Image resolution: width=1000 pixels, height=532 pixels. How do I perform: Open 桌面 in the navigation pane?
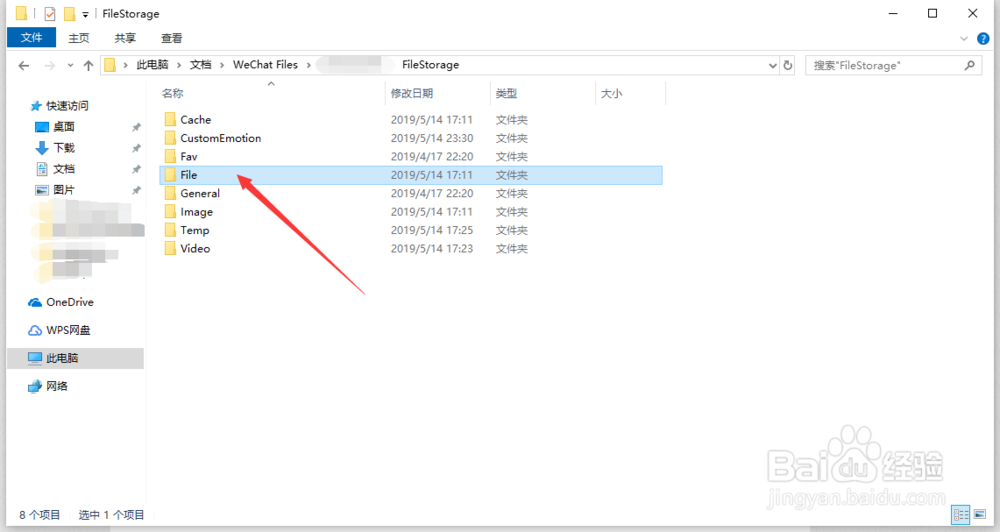click(x=55, y=127)
